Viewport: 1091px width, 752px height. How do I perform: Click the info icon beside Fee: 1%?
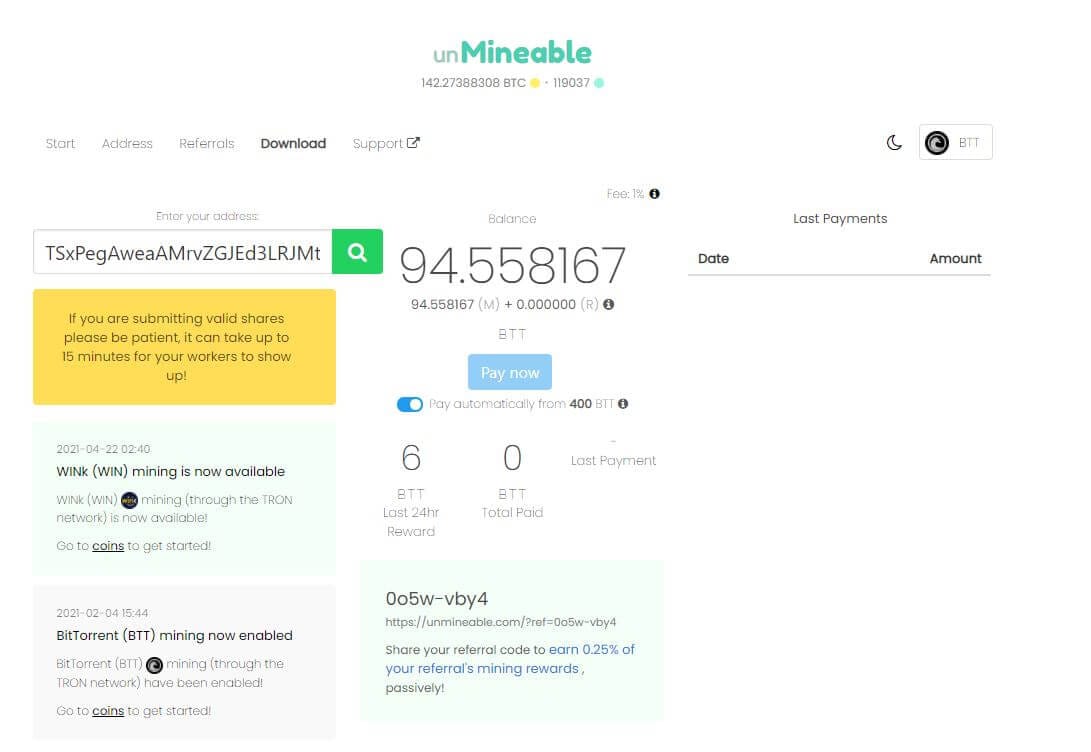[x=654, y=194]
